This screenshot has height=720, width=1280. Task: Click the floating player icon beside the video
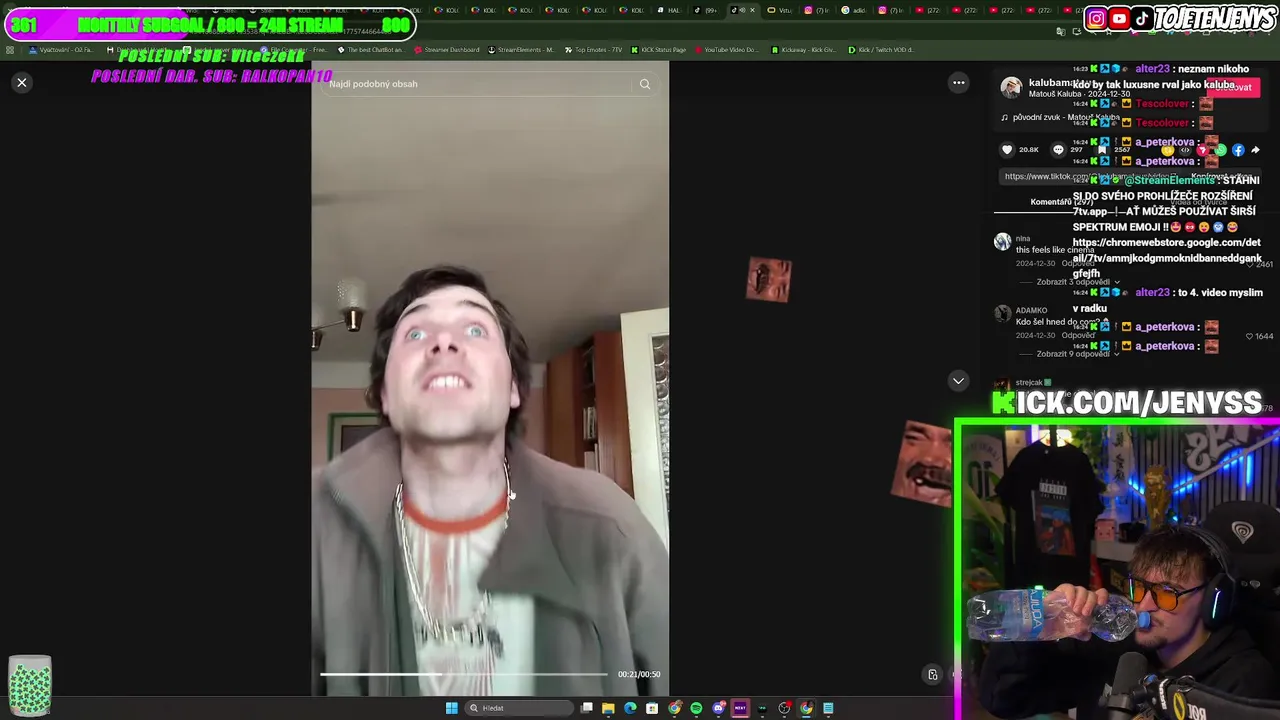932,674
